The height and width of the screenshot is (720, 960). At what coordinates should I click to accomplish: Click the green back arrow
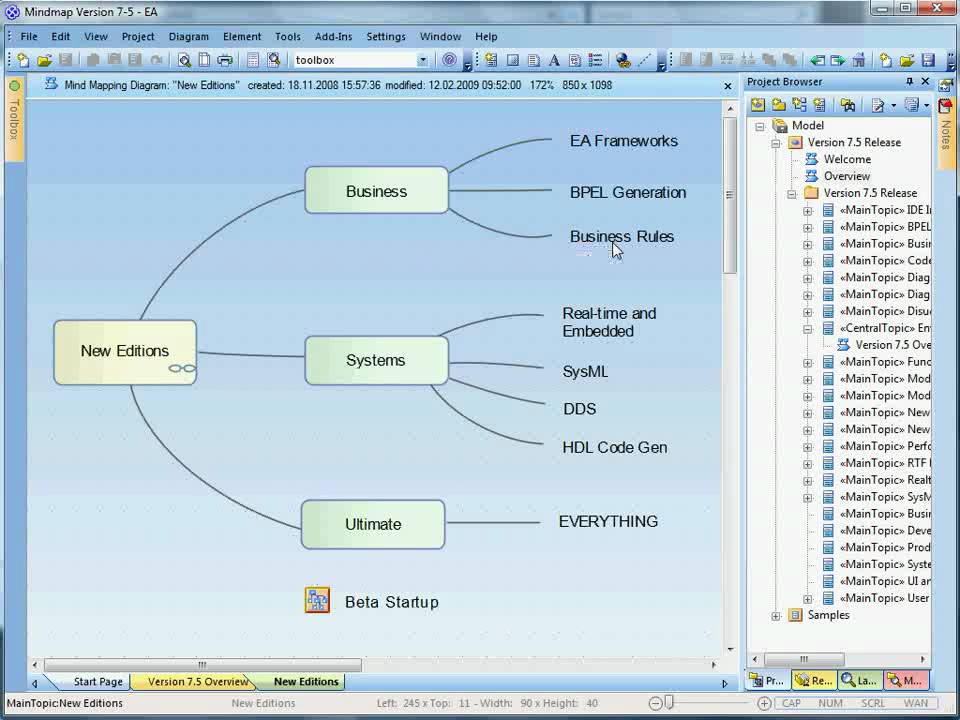point(817,60)
